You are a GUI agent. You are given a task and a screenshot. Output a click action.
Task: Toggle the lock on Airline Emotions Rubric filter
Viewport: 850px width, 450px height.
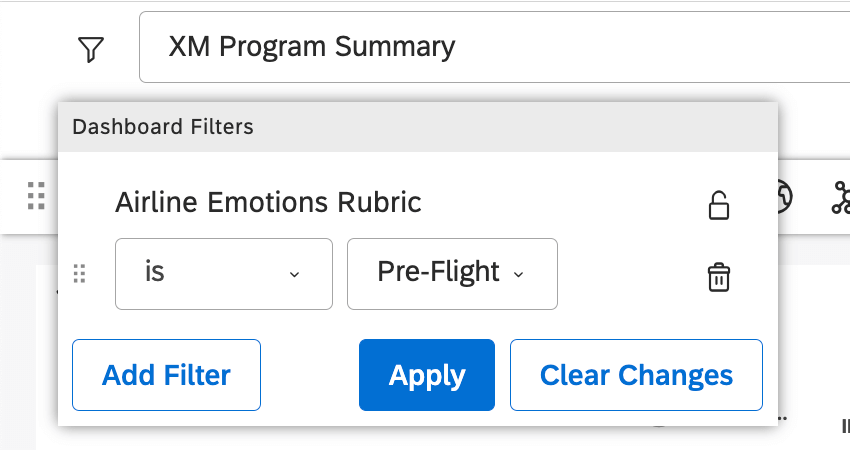point(718,204)
